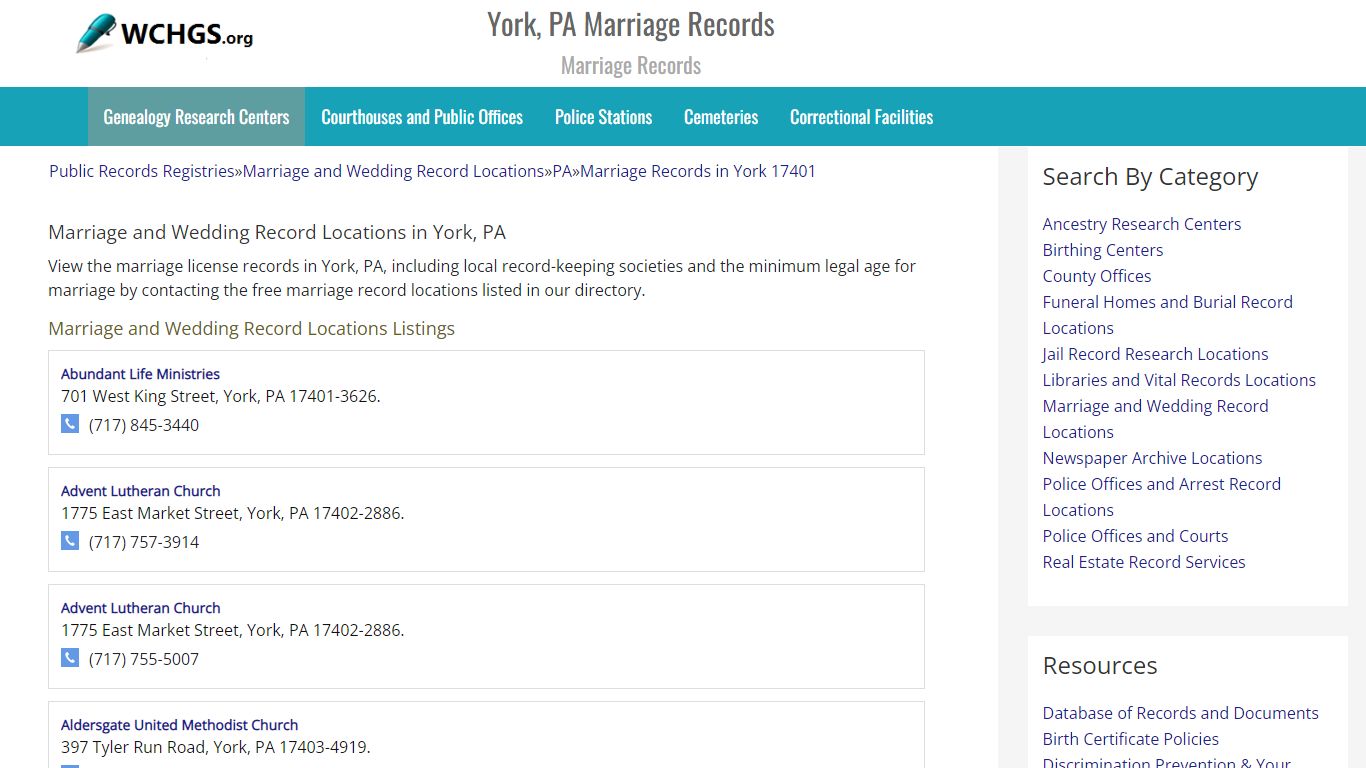Open the Cemeteries menu item

[721, 117]
